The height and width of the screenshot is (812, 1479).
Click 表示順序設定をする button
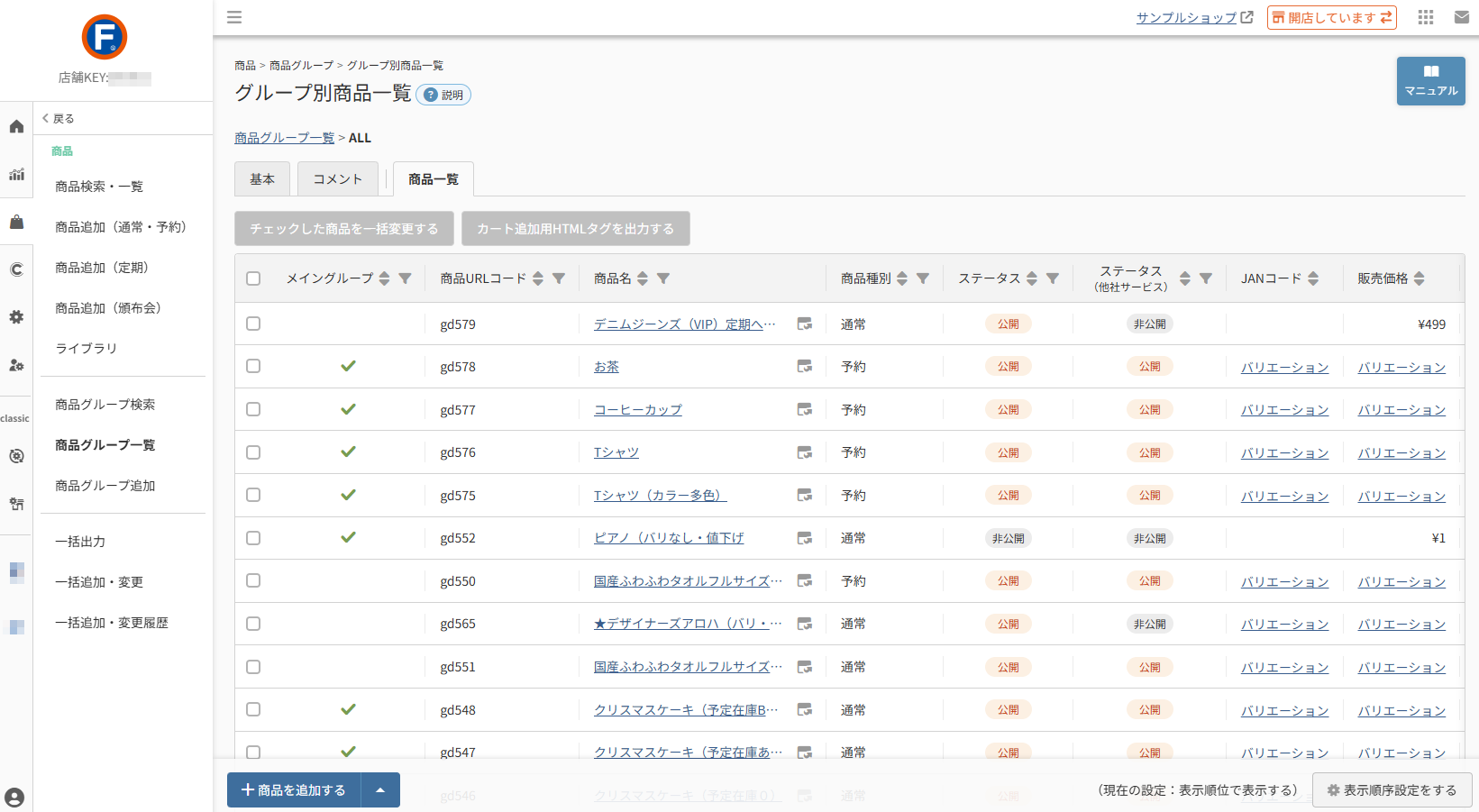[x=1392, y=790]
